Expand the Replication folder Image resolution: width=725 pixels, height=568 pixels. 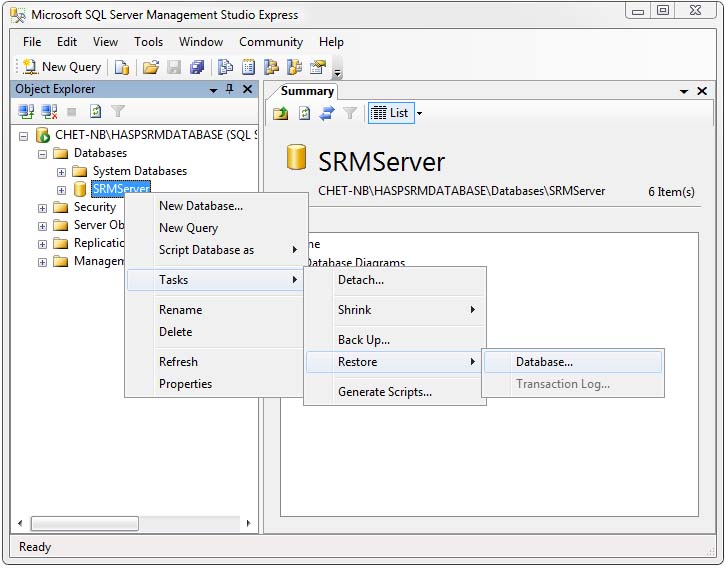43,244
